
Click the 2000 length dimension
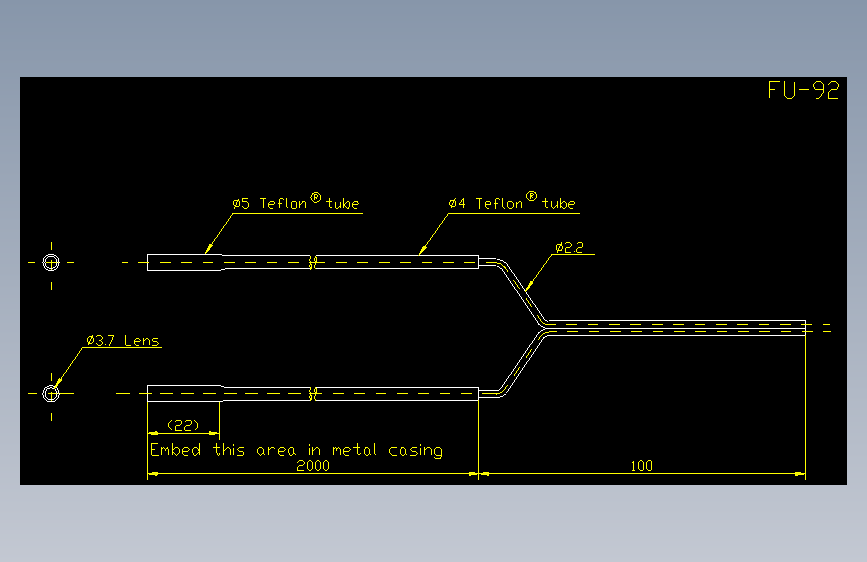point(313,466)
